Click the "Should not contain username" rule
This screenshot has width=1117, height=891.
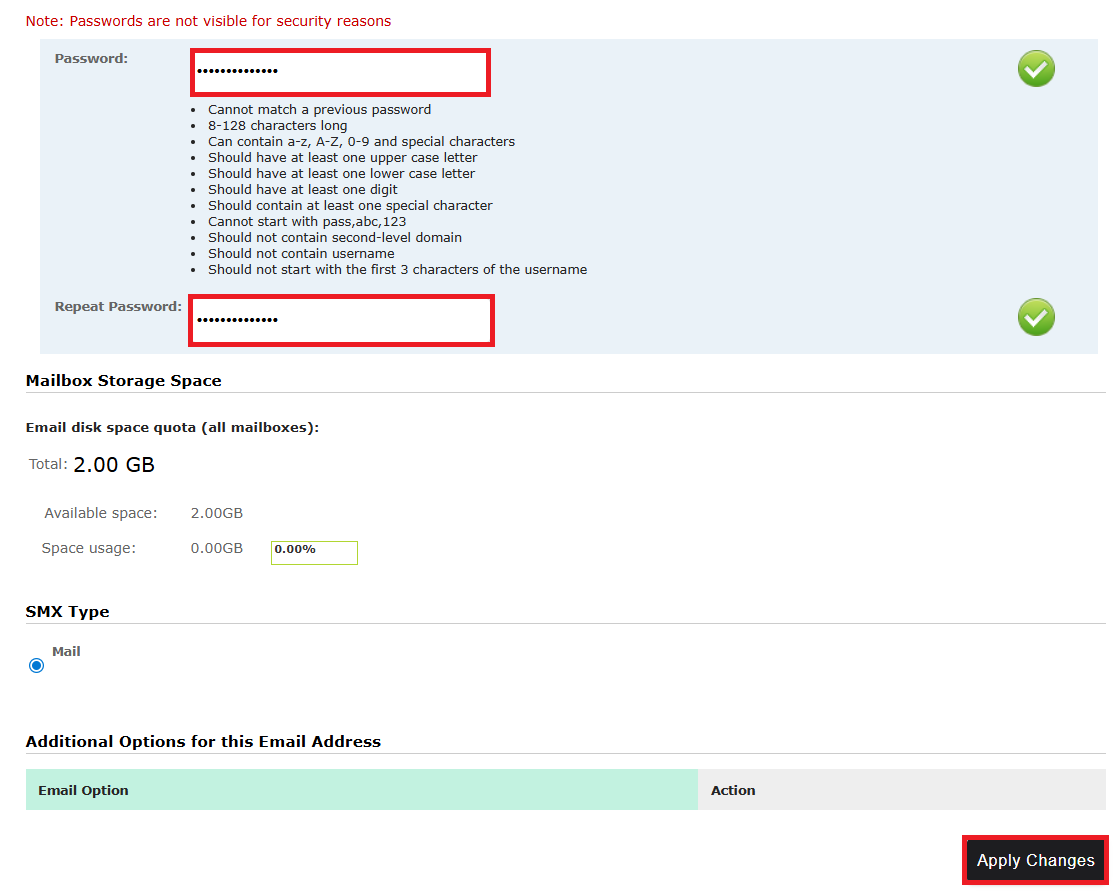(x=301, y=254)
